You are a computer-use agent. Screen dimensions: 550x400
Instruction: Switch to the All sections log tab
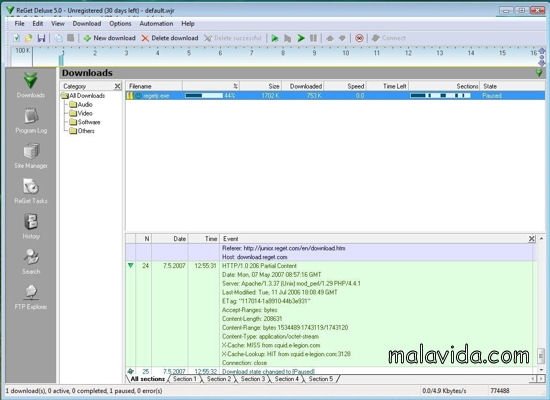tap(147, 379)
